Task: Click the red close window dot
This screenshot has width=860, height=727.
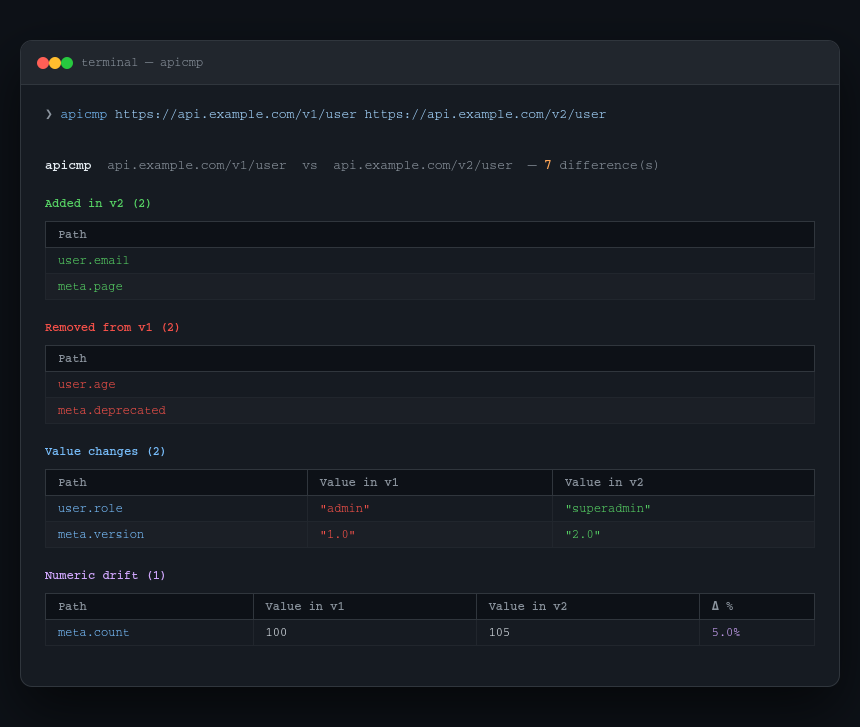Action: tap(43, 63)
